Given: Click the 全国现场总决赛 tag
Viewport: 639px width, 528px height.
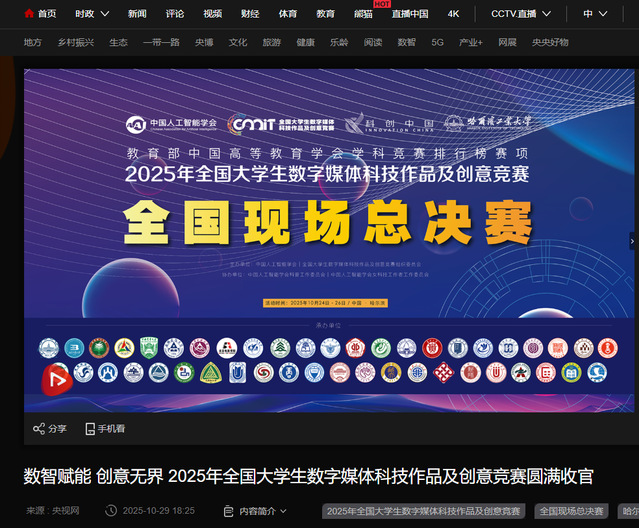Looking at the screenshot, I should (572, 511).
